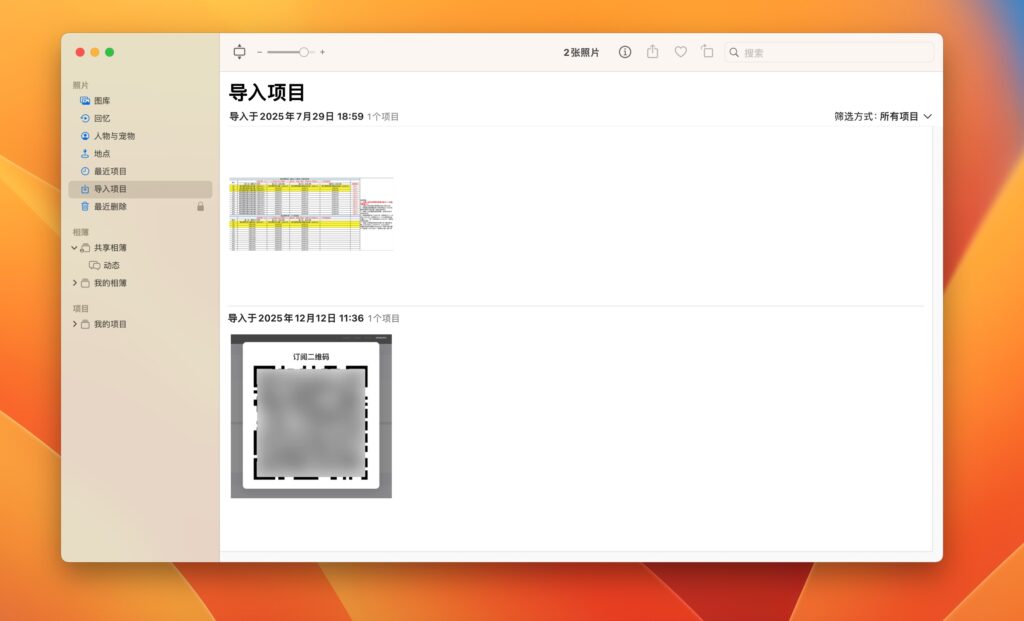Click the Info button in the toolbar
The height and width of the screenshot is (621, 1024).
point(624,51)
